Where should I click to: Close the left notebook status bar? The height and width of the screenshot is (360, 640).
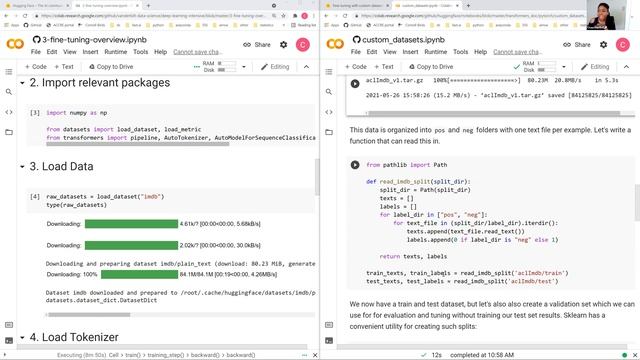315,355
